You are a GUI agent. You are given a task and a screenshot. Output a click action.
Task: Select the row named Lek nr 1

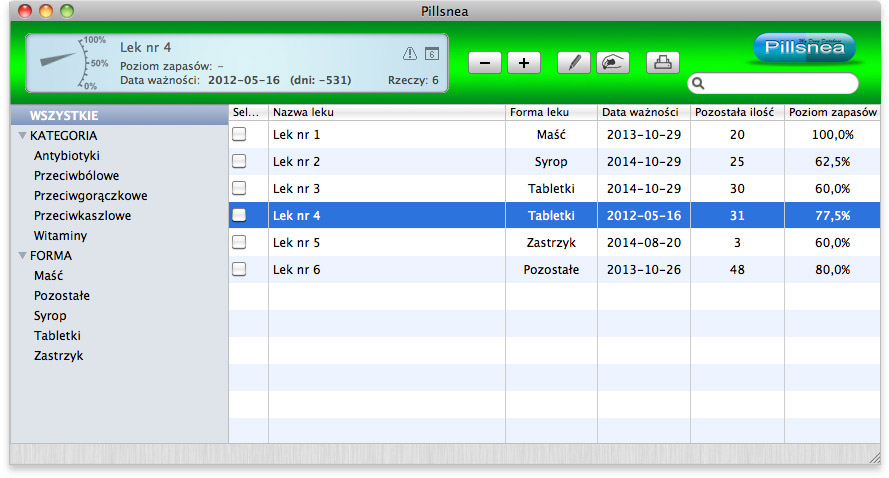pyautogui.click(x=554, y=134)
